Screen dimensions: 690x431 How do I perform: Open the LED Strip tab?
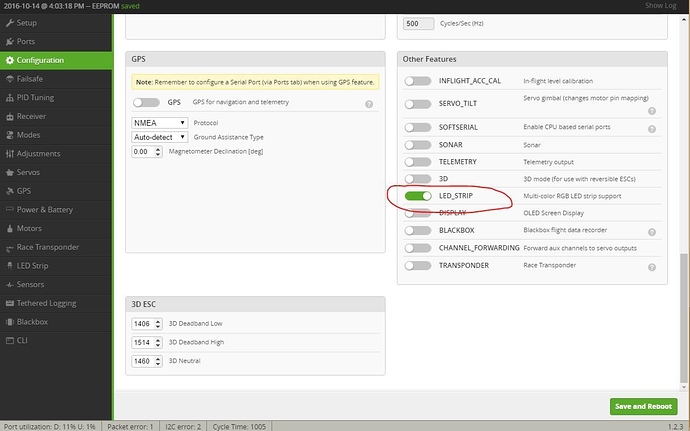(56, 266)
